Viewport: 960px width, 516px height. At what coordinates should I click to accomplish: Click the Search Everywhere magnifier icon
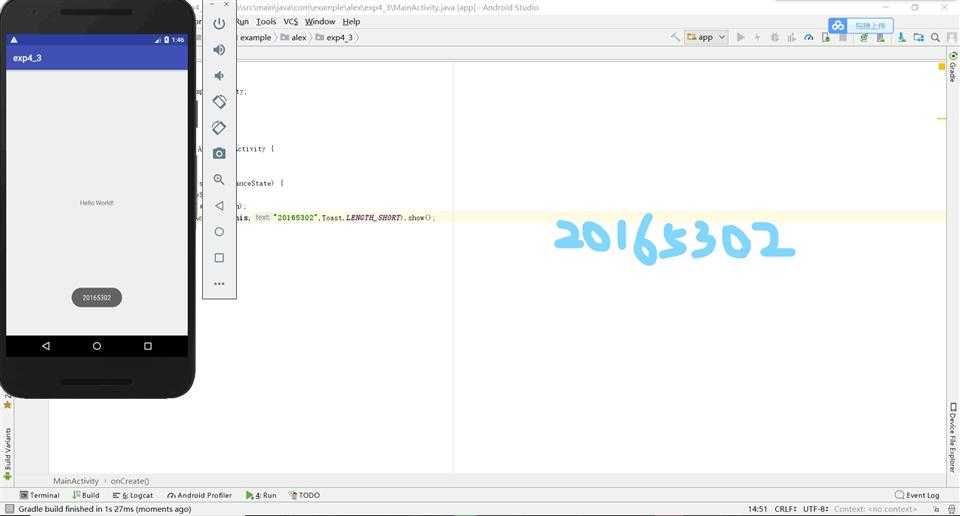pyautogui.click(x=936, y=37)
